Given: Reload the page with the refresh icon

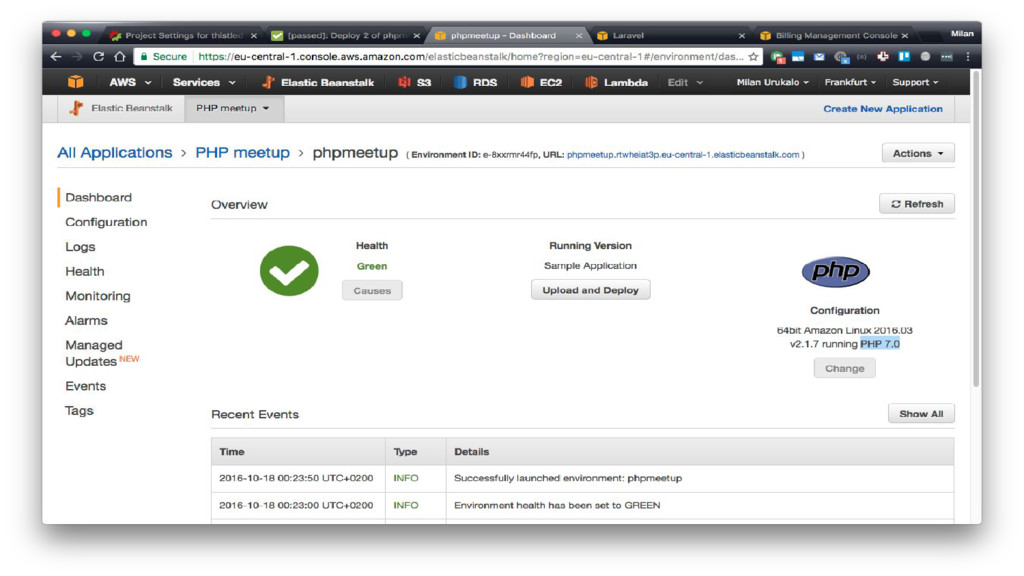Looking at the screenshot, I should tap(99, 57).
